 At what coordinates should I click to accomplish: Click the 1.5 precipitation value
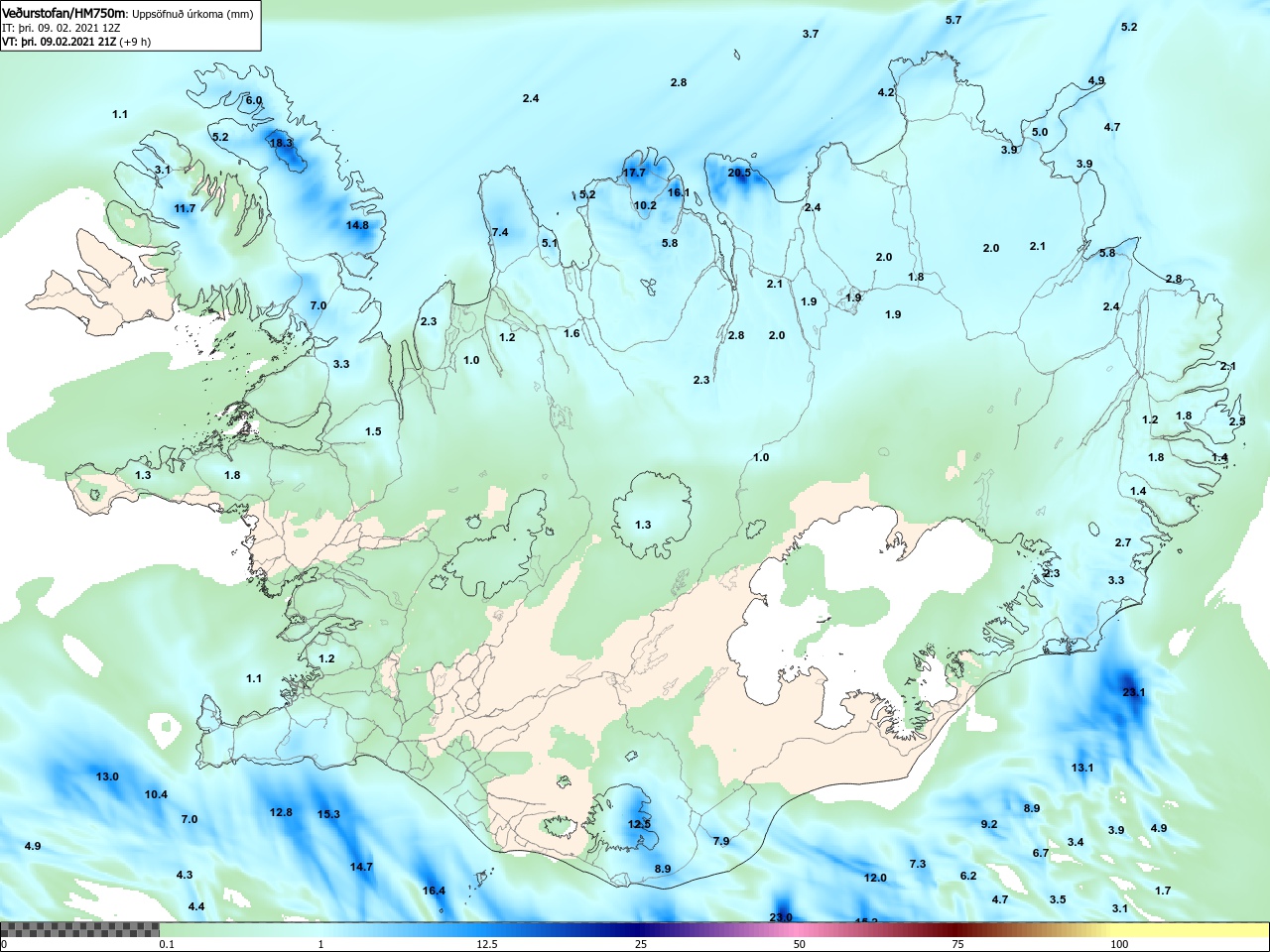click(373, 431)
